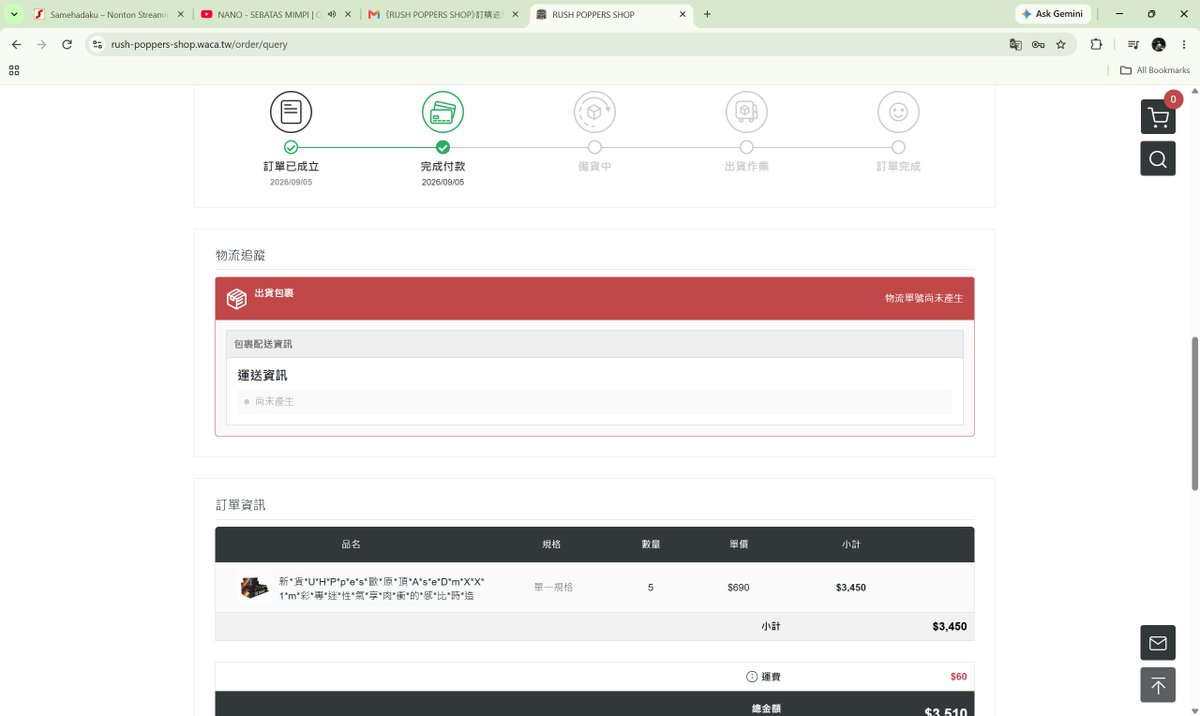
Task: Click the back-to-top arrow button
Action: tap(1158, 685)
